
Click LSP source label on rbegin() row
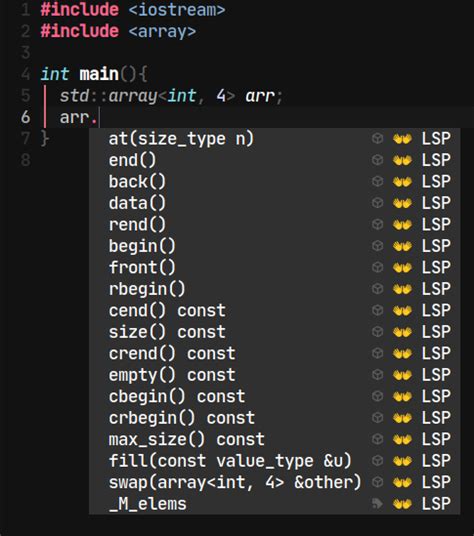click(x=436, y=289)
